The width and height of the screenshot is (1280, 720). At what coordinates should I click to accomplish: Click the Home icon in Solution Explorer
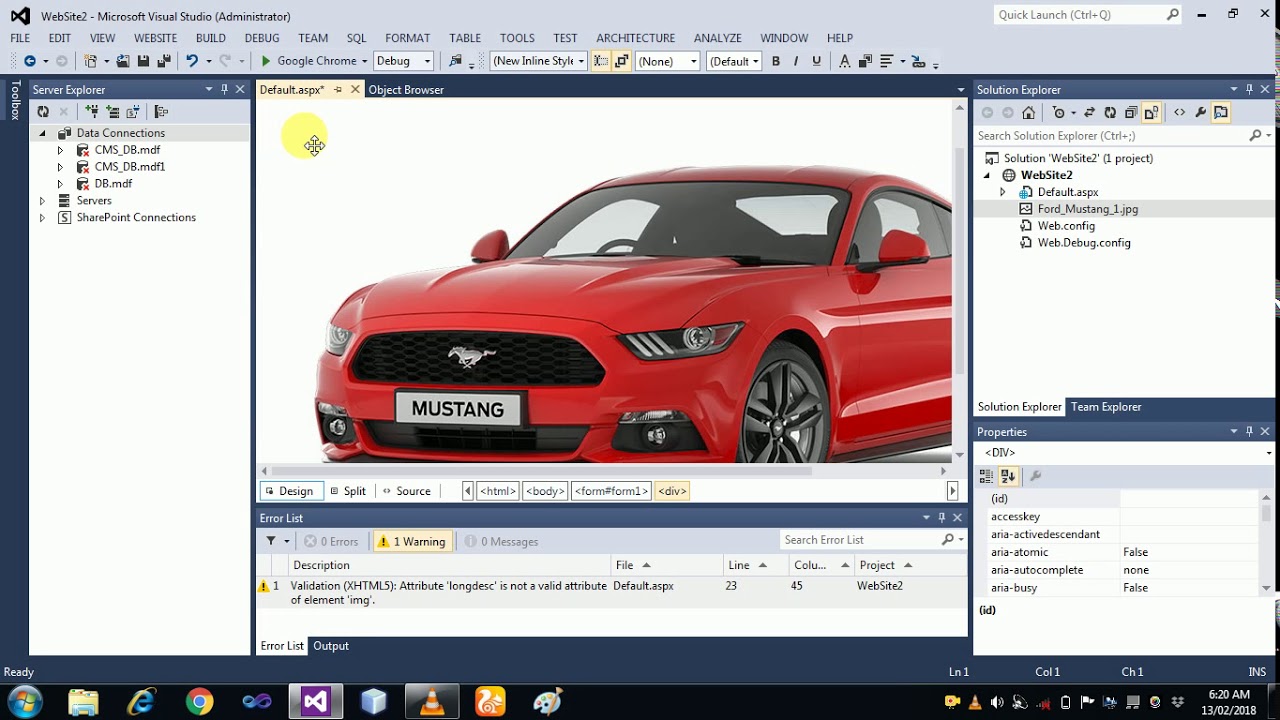point(1029,113)
